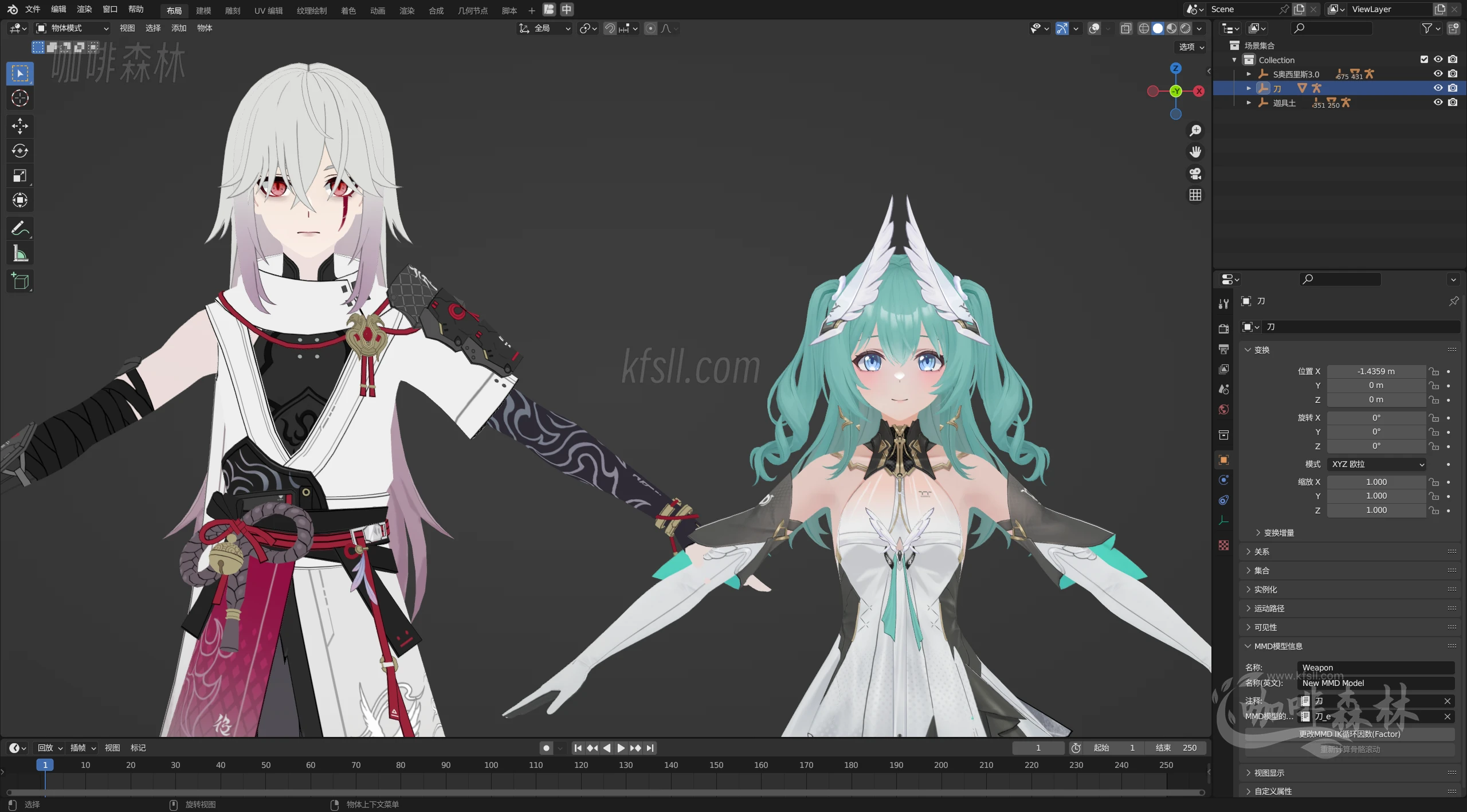The image size is (1467, 812).
Task: Jump to the timeline start frame button
Action: [x=578, y=748]
